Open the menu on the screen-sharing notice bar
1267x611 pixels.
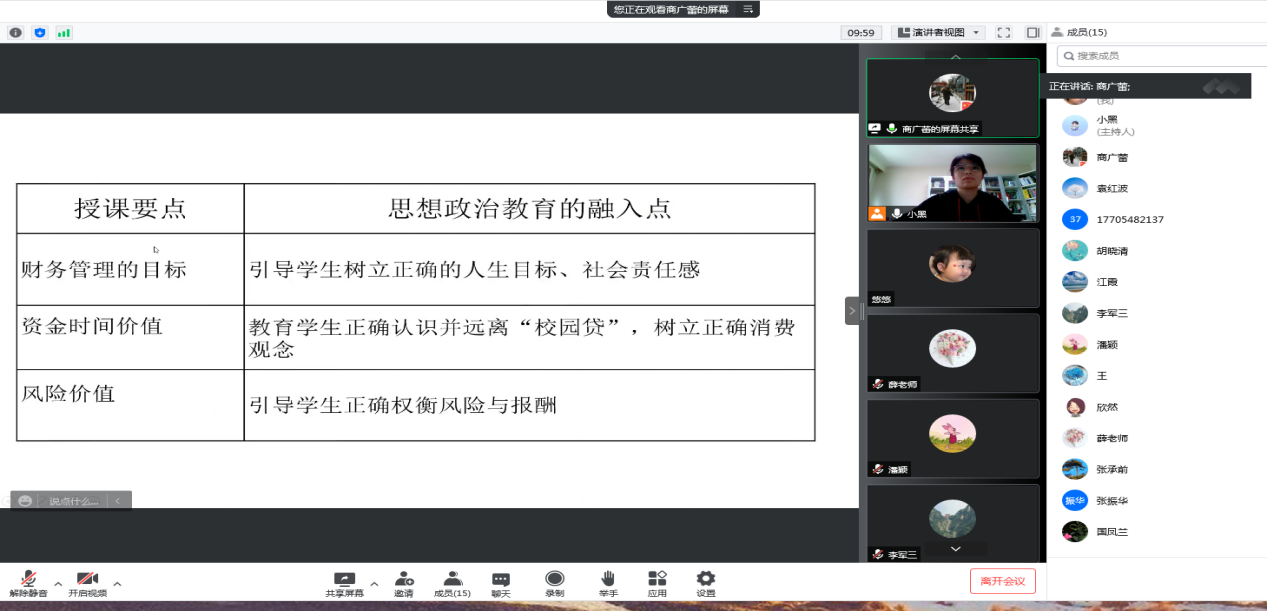coord(747,9)
